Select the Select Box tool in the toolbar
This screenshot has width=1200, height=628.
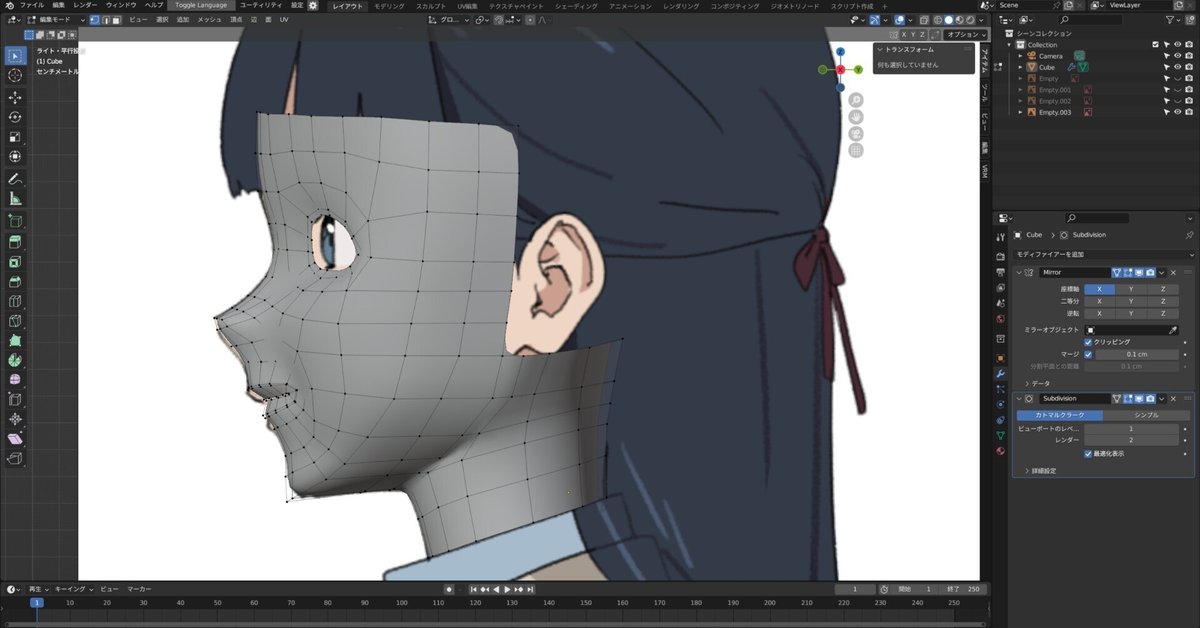15,55
